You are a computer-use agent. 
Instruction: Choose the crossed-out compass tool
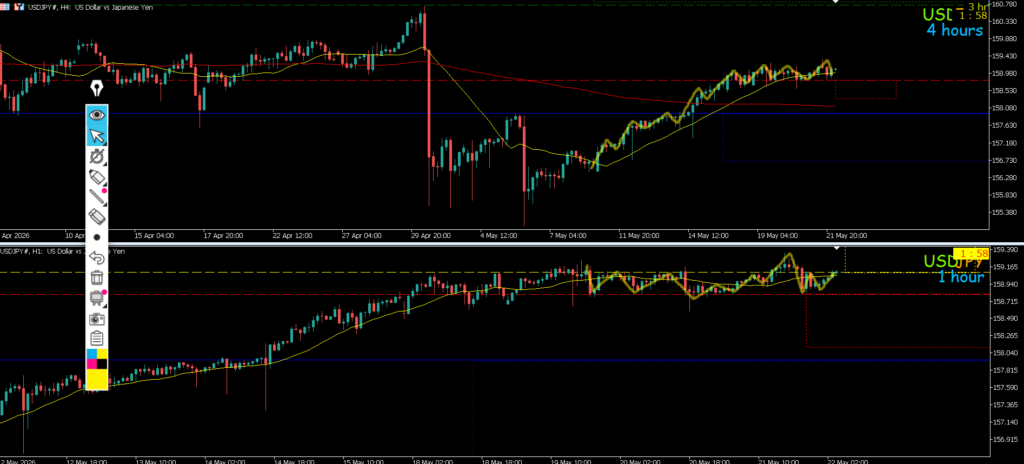click(97, 156)
